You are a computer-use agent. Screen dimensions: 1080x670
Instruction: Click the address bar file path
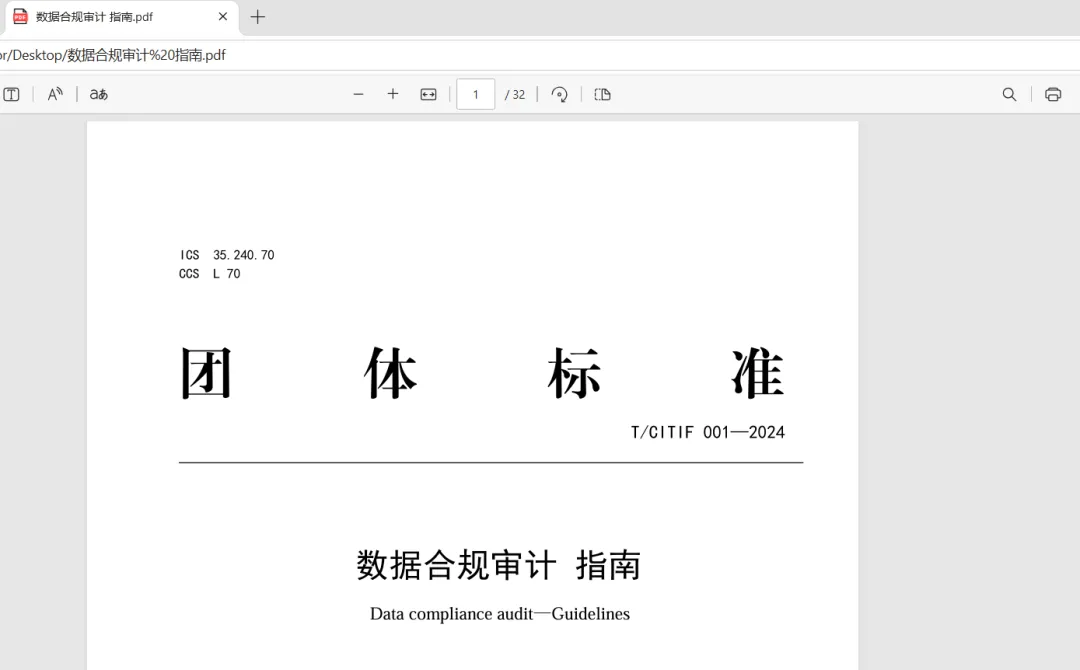[x=113, y=55]
